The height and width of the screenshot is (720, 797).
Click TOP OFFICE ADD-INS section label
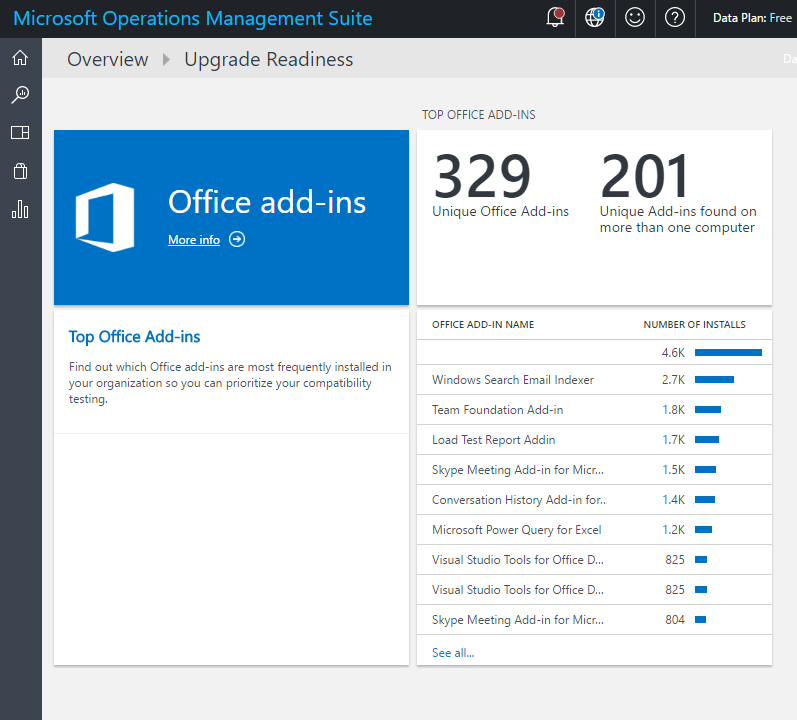tap(478, 115)
